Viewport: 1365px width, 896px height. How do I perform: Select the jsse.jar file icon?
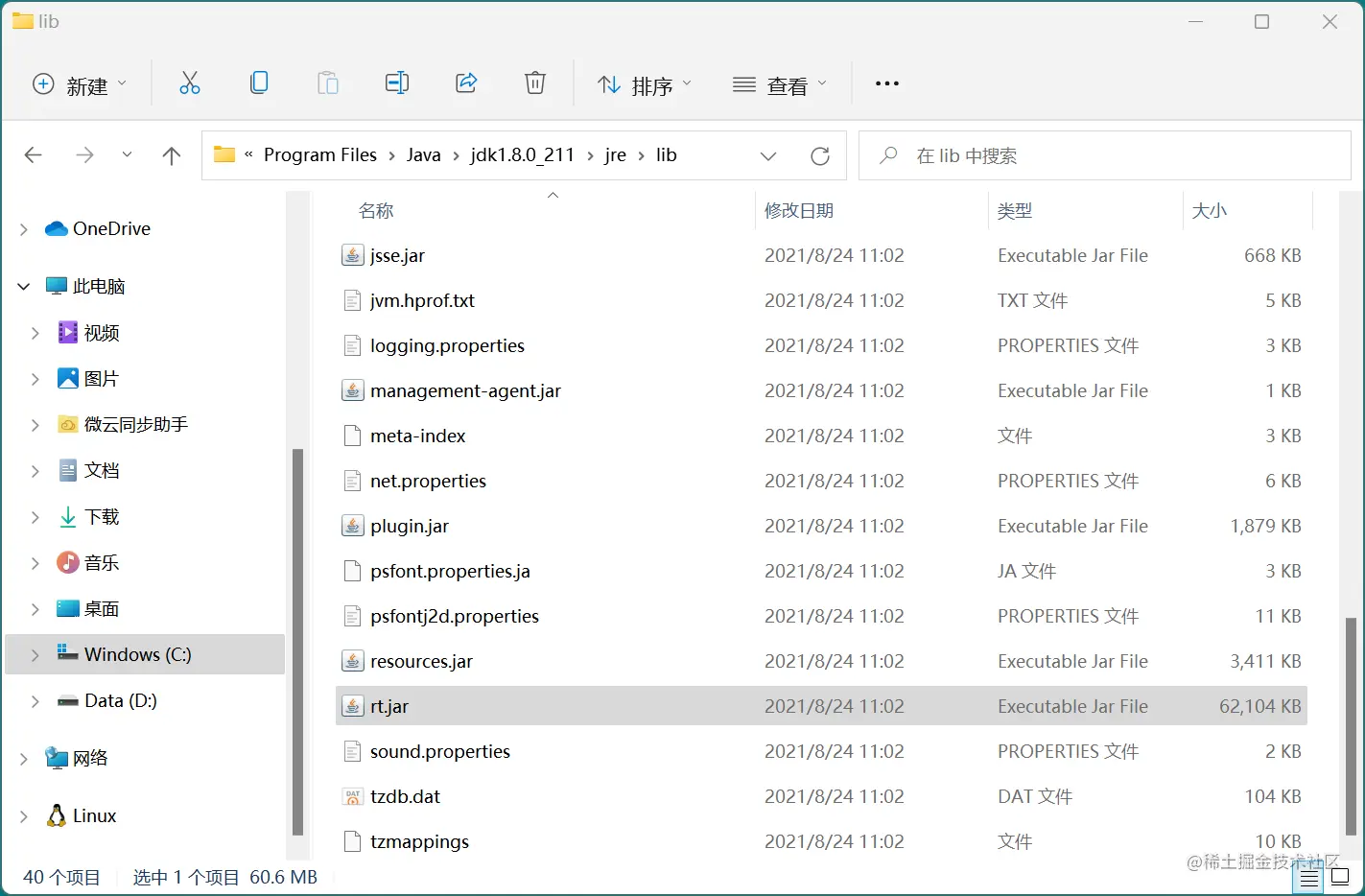(x=353, y=255)
